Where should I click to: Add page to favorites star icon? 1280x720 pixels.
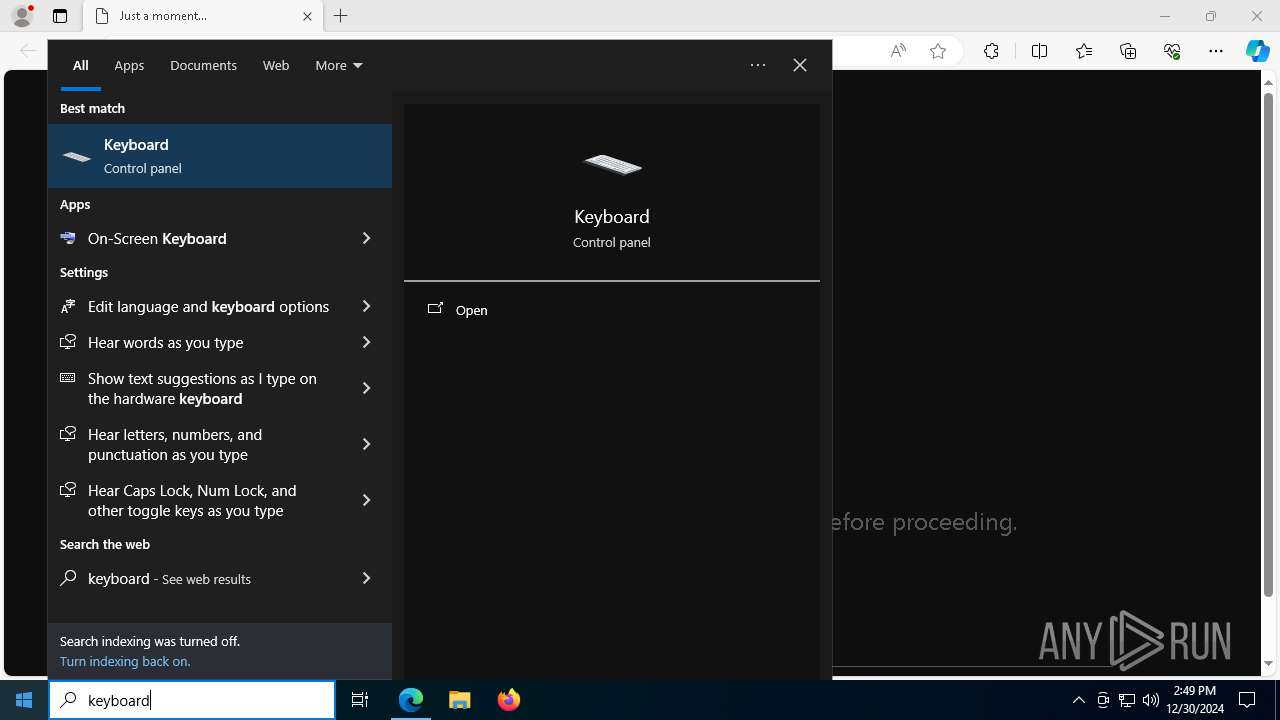tap(938, 51)
